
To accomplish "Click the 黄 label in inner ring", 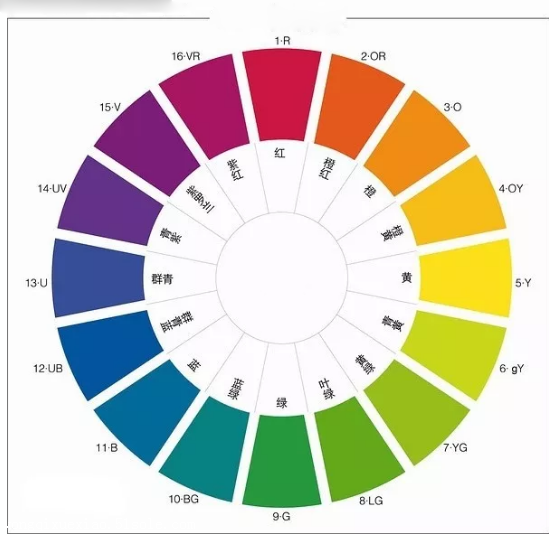I will (x=407, y=278).
